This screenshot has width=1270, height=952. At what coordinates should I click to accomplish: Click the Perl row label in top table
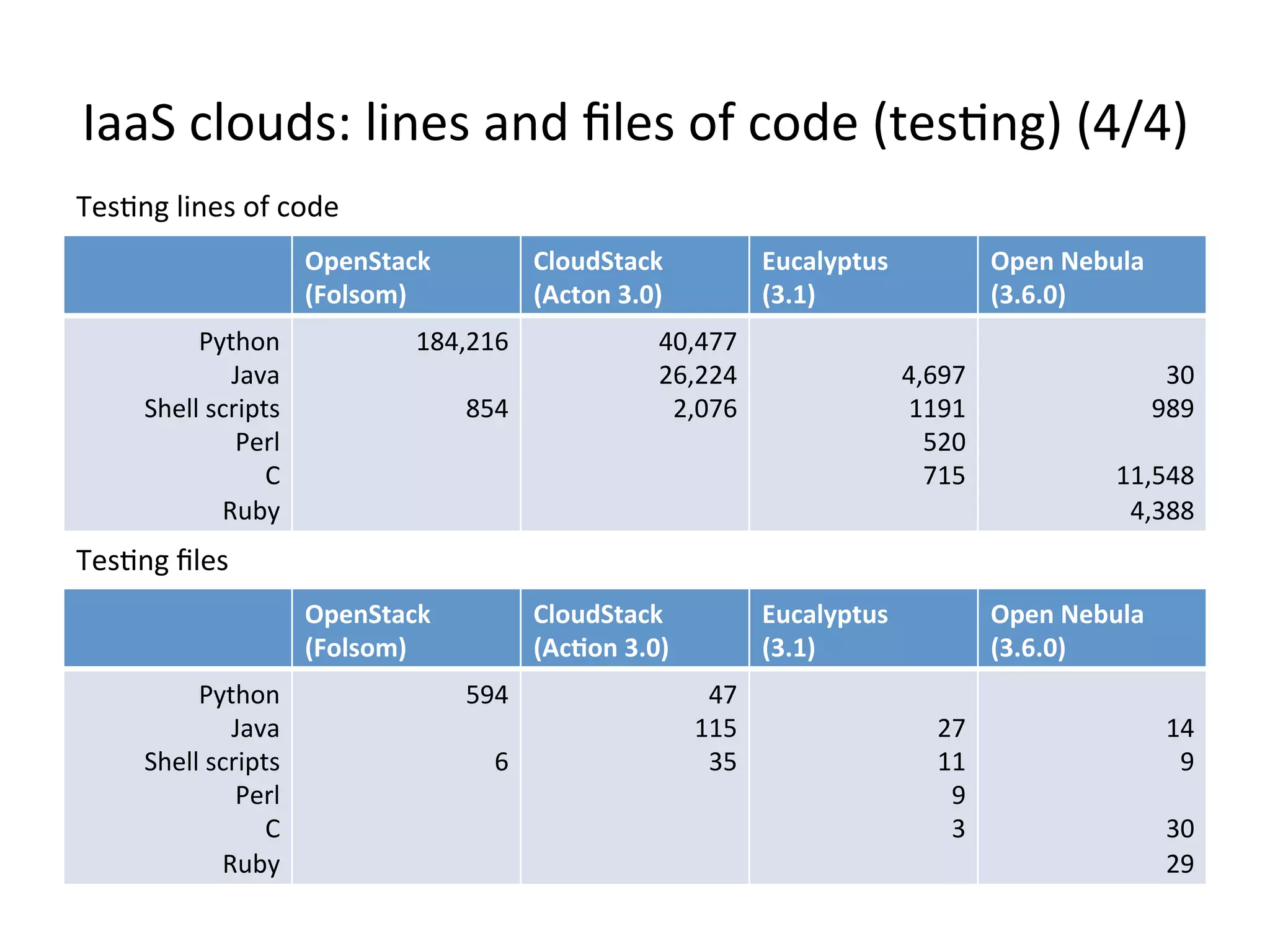(x=257, y=443)
